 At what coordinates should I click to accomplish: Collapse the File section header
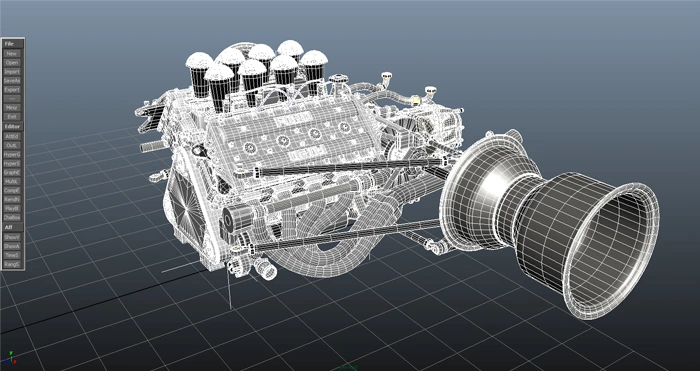[x=13, y=44]
